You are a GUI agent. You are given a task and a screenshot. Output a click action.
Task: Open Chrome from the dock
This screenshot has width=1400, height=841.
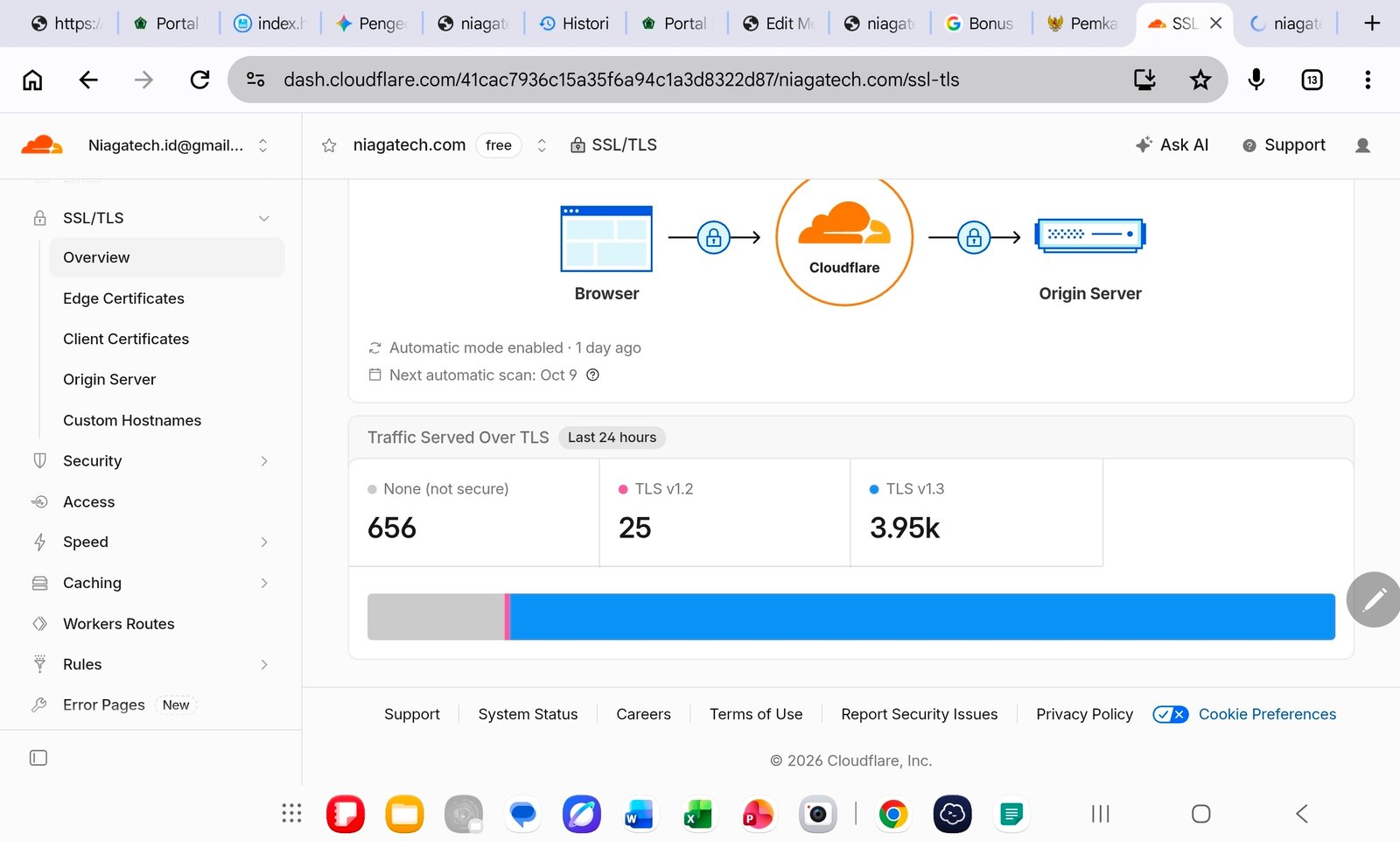click(893, 814)
